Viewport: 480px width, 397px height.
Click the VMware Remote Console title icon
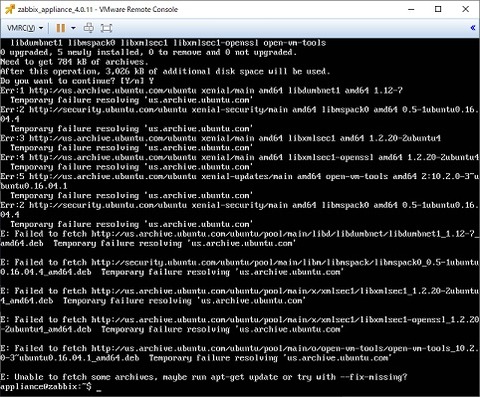tap(10, 9)
